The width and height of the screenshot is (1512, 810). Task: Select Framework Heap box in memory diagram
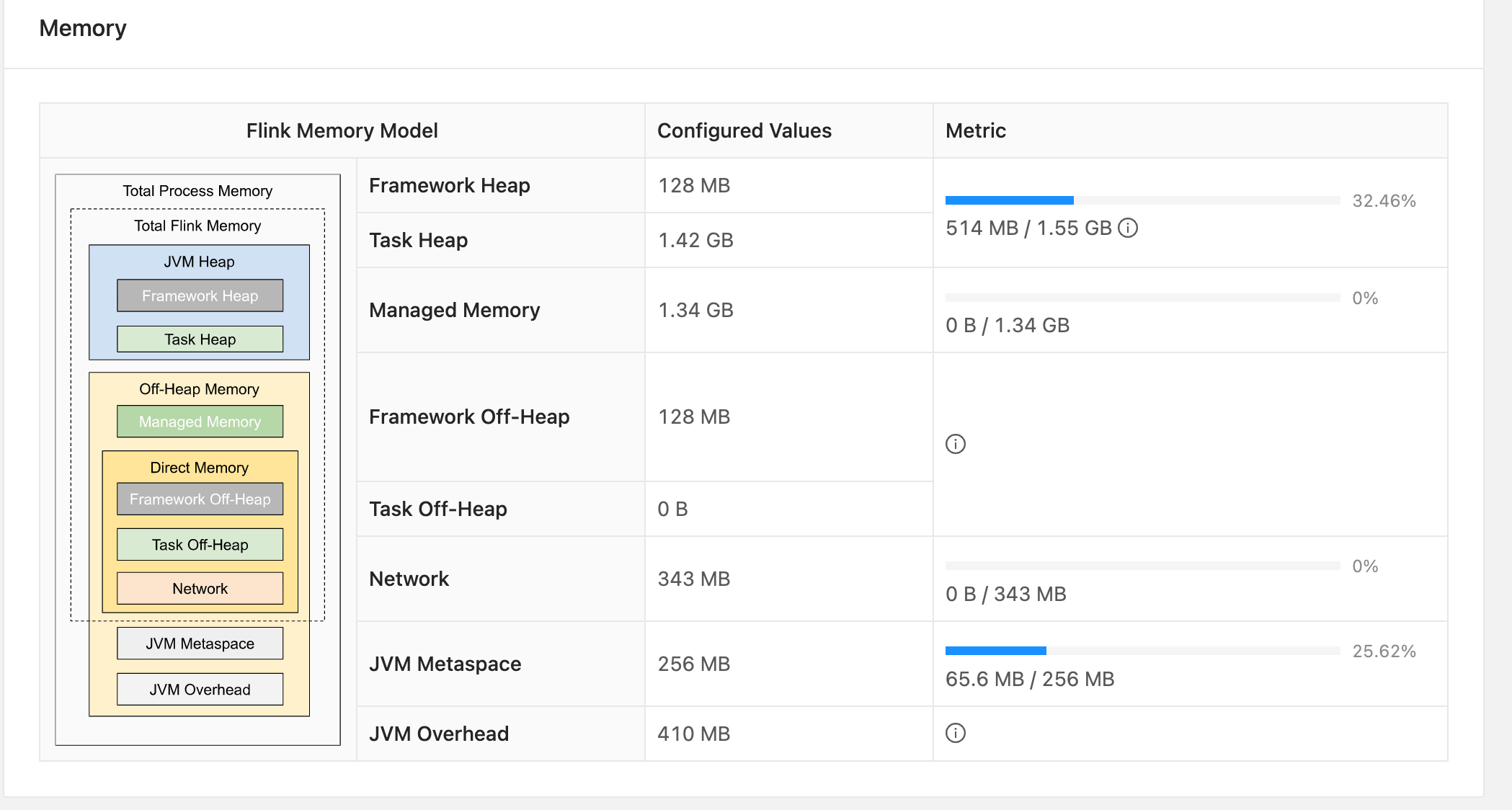tap(200, 295)
